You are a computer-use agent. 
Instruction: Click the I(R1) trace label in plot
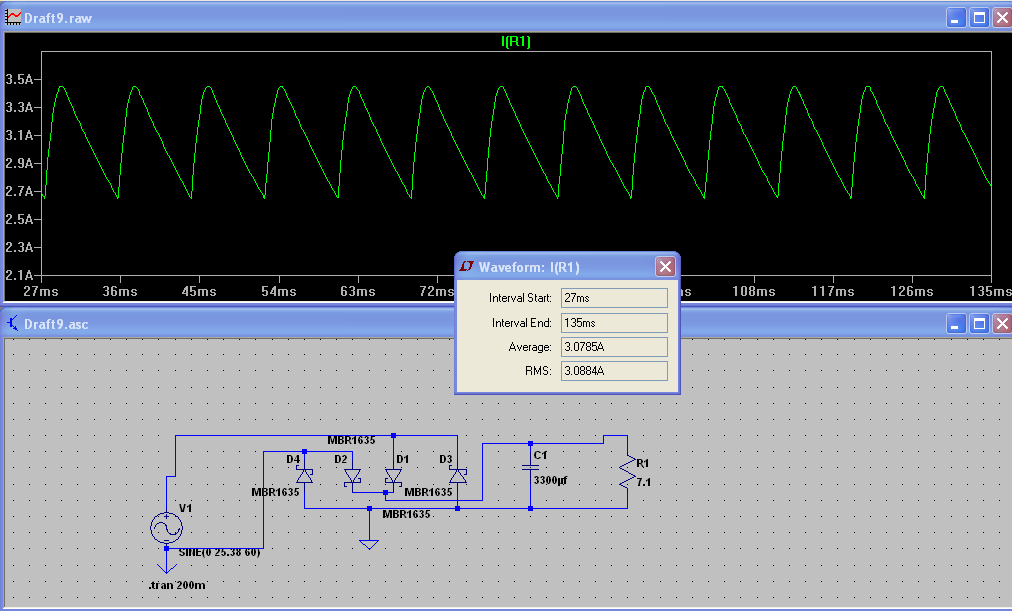tap(516, 42)
